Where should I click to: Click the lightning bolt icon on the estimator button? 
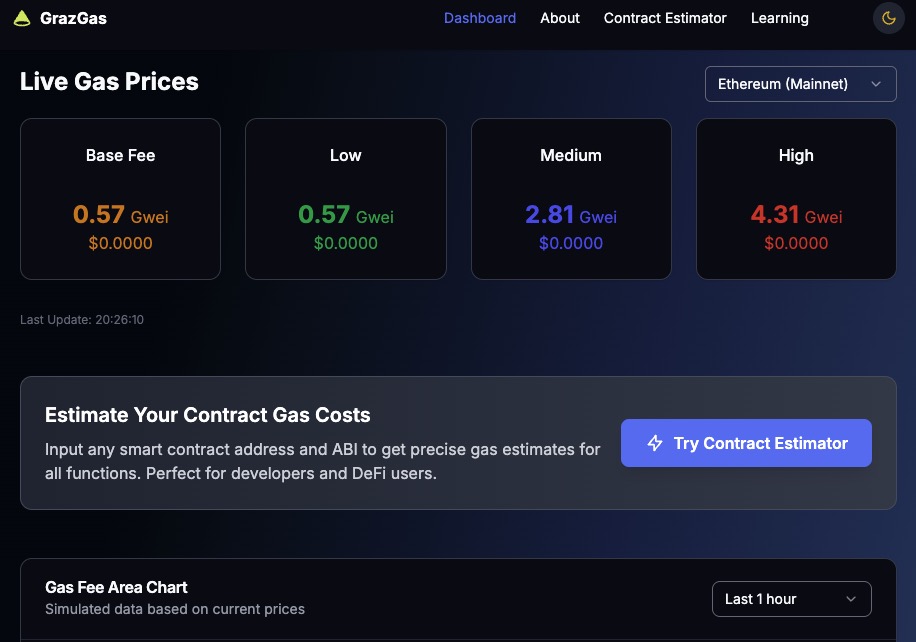(x=655, y=443)
